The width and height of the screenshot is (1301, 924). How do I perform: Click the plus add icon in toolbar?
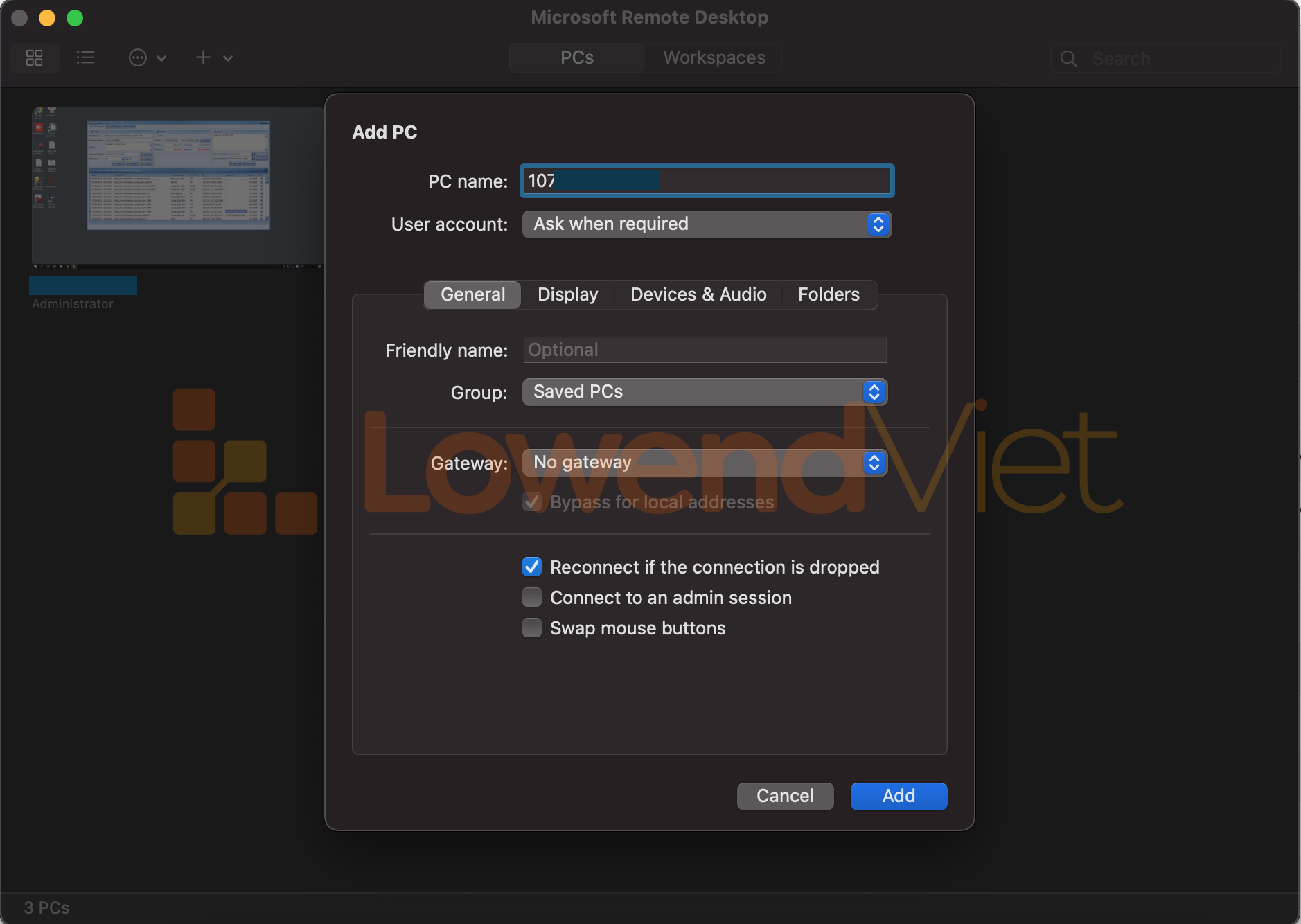coord(203,57)
